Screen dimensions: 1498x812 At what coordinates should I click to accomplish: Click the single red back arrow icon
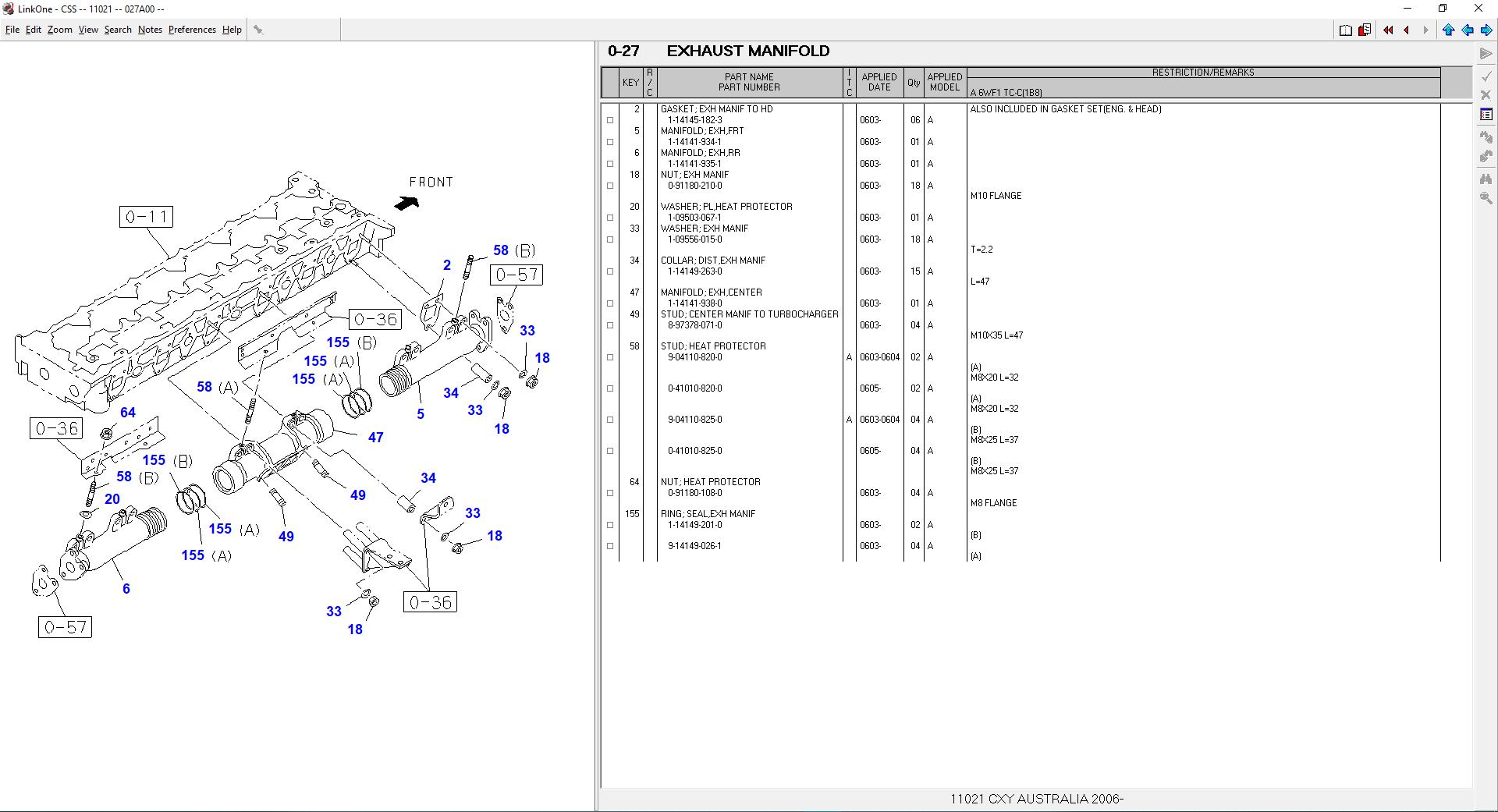click(x=1407, y=30)
